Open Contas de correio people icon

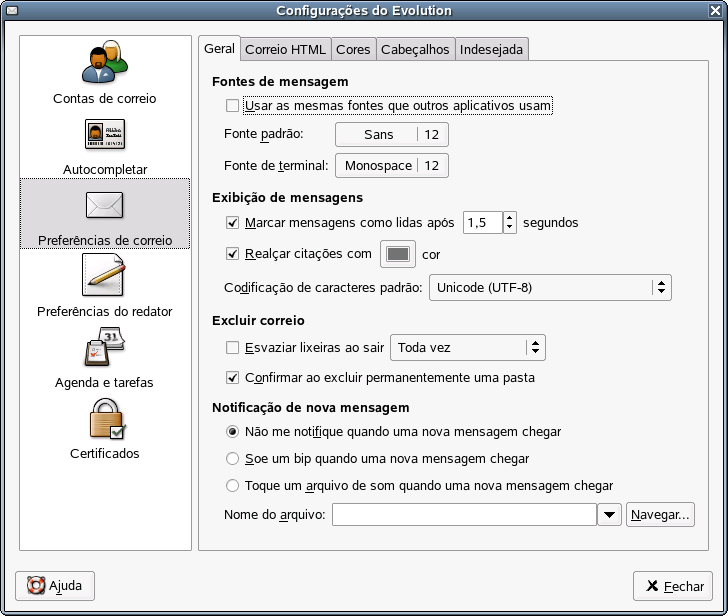[104, 62]
